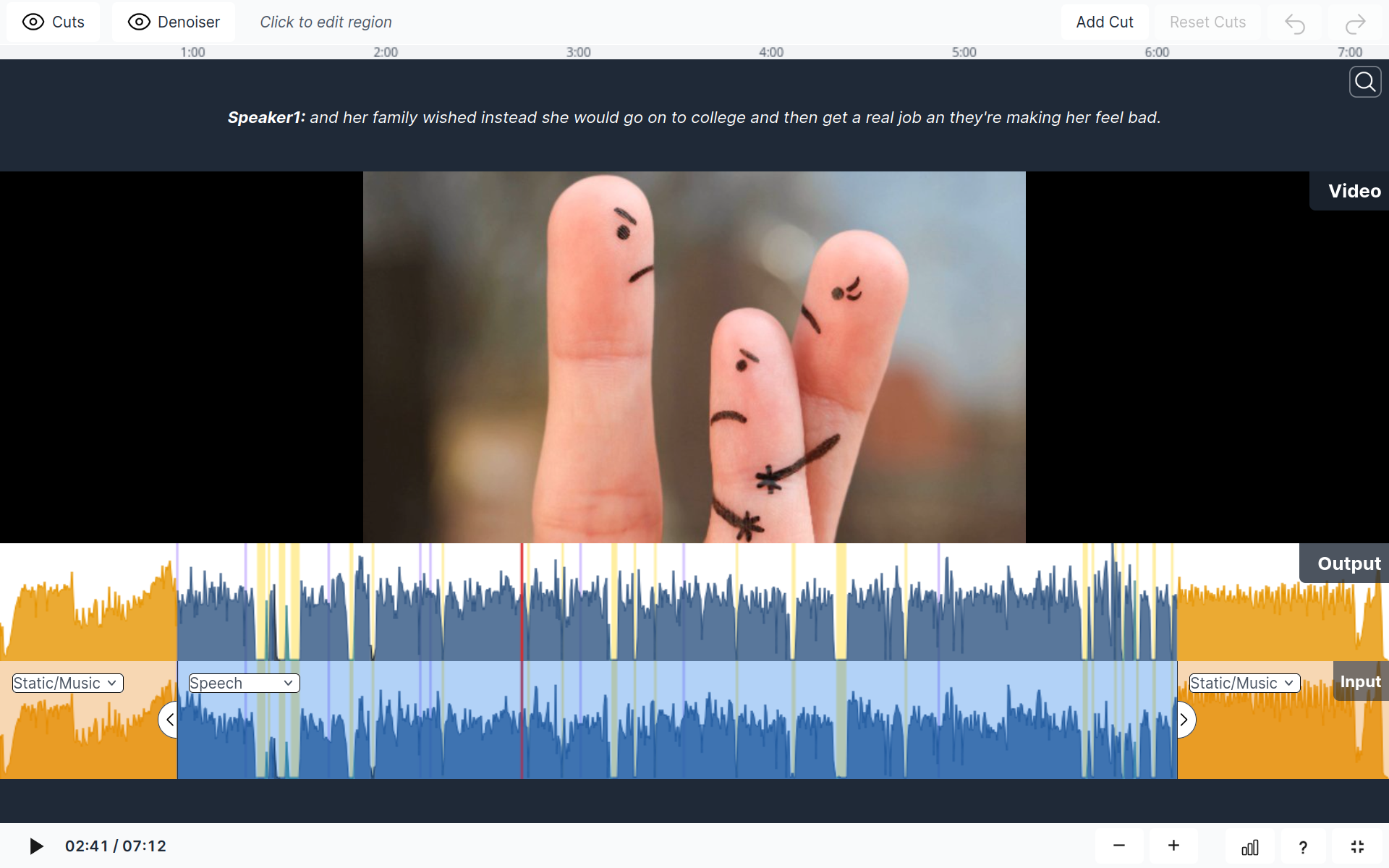Click the left region handle arrow

click(x=169, y=720)
